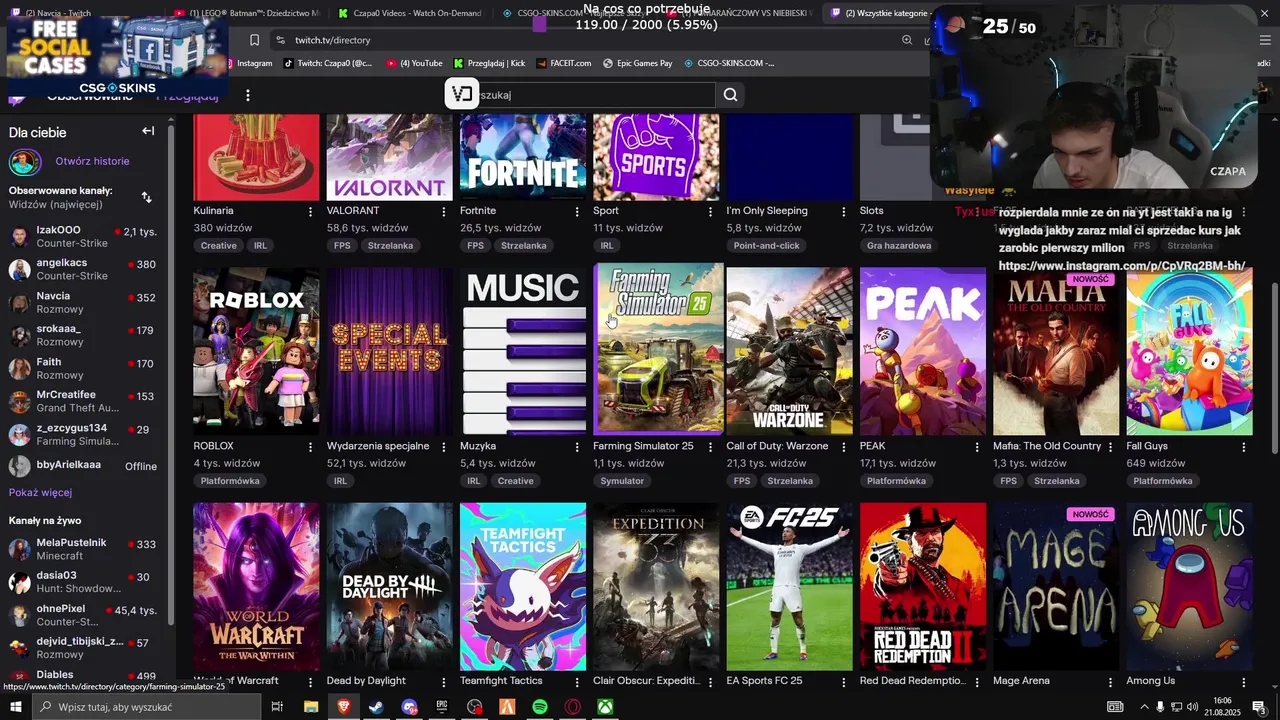Open Red Dead Redemption II cover

pos(923,586)
